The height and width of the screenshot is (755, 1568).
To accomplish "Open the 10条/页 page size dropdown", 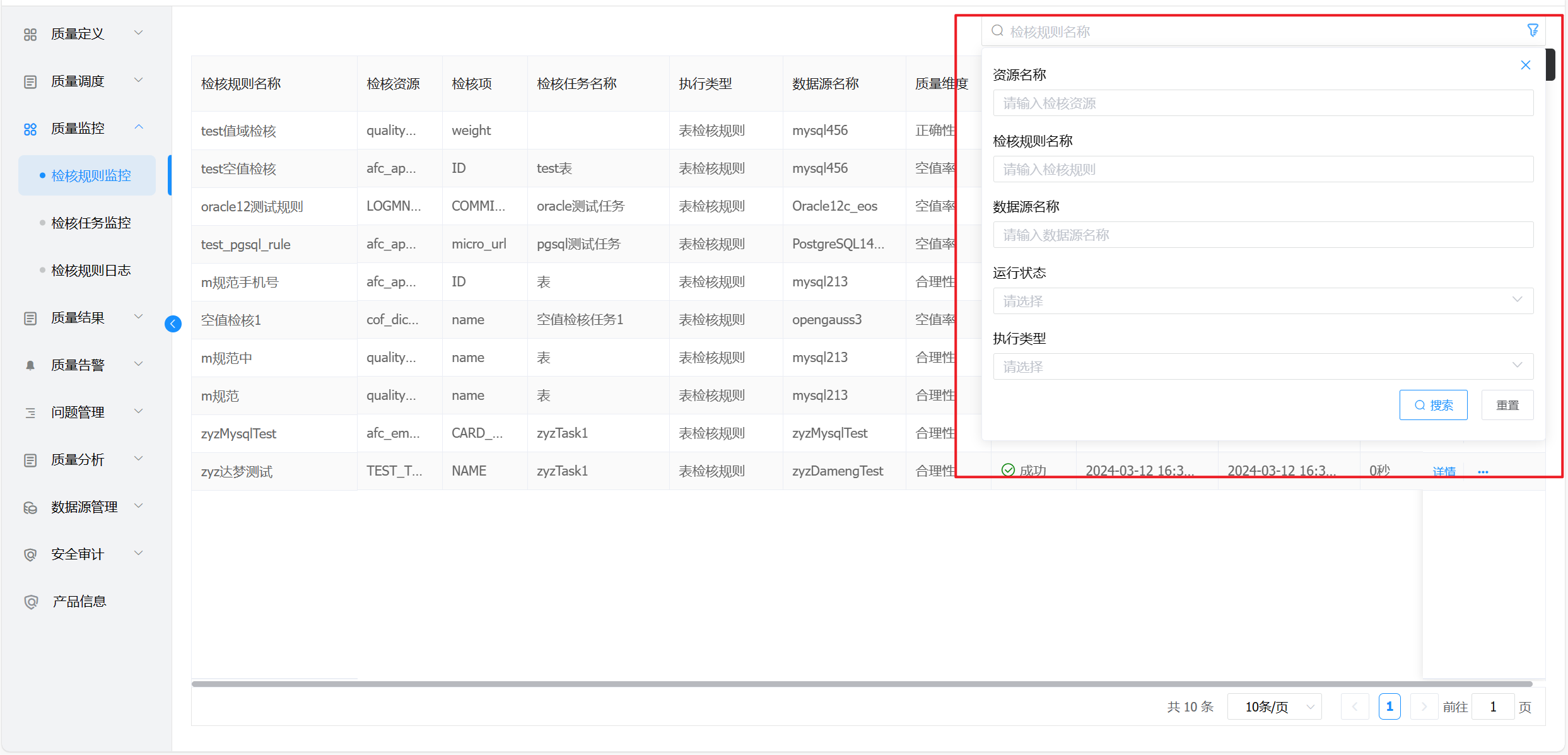I will (x=1274, y=706).
